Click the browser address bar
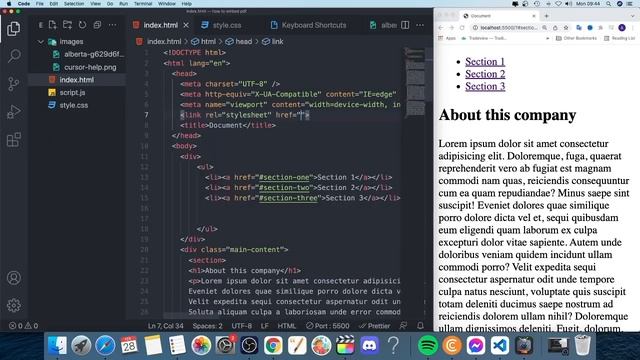Viewport: 640px width, 360px height. tap(509, 28)
